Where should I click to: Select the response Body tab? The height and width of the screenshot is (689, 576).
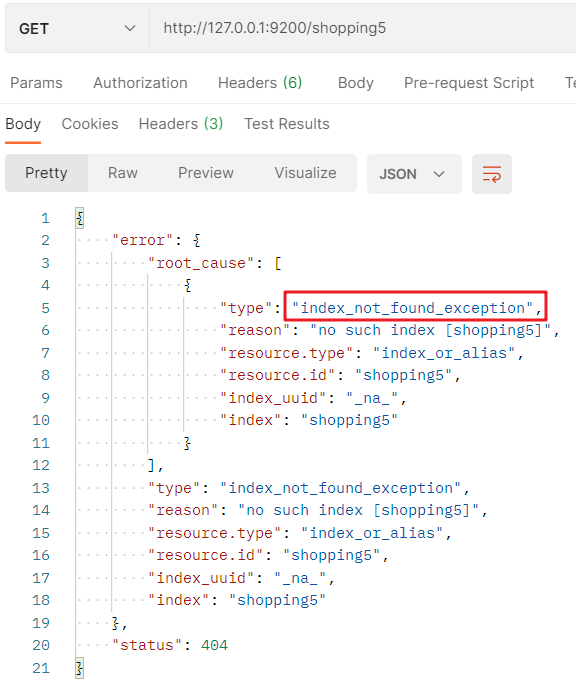click(23, 124)
